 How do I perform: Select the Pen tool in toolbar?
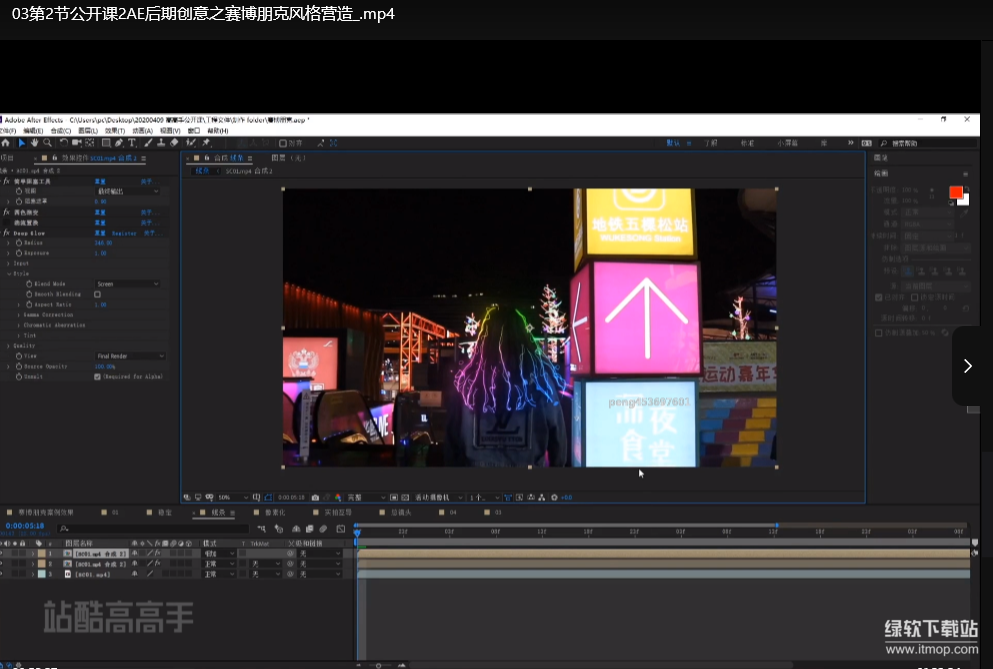tap(119, 143)
